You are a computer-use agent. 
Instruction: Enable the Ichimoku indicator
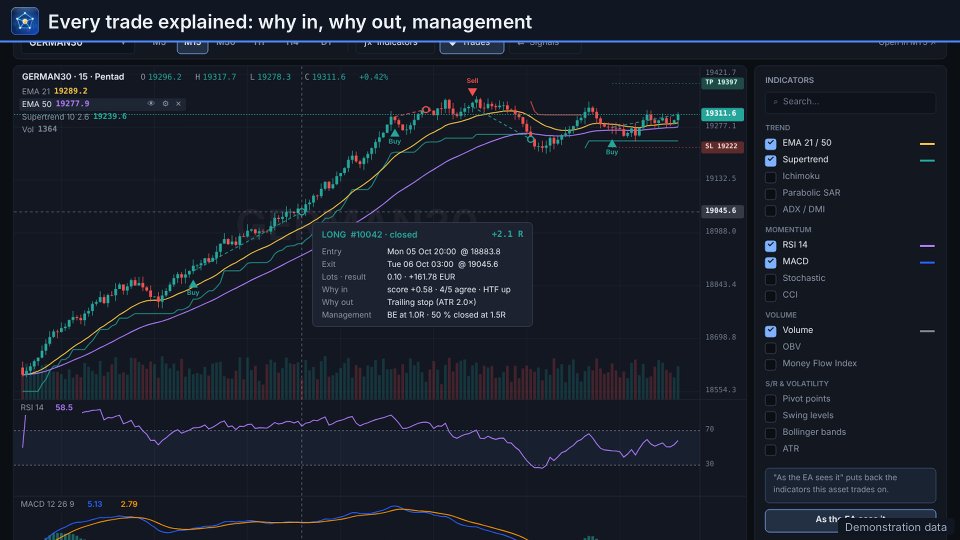tap(771, 177)
